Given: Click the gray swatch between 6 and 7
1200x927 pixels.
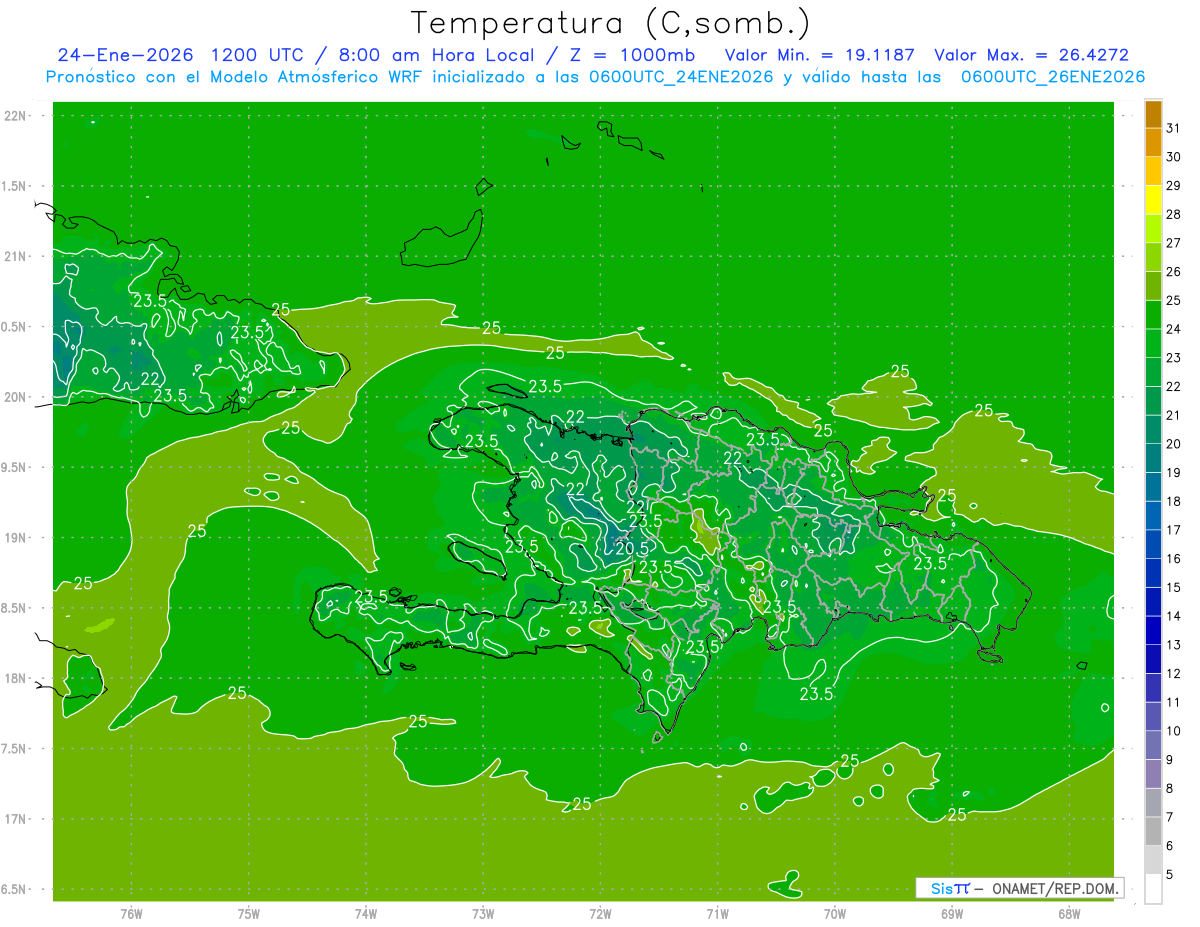Looking at the screenshot, I should [x=1153, y=832].
